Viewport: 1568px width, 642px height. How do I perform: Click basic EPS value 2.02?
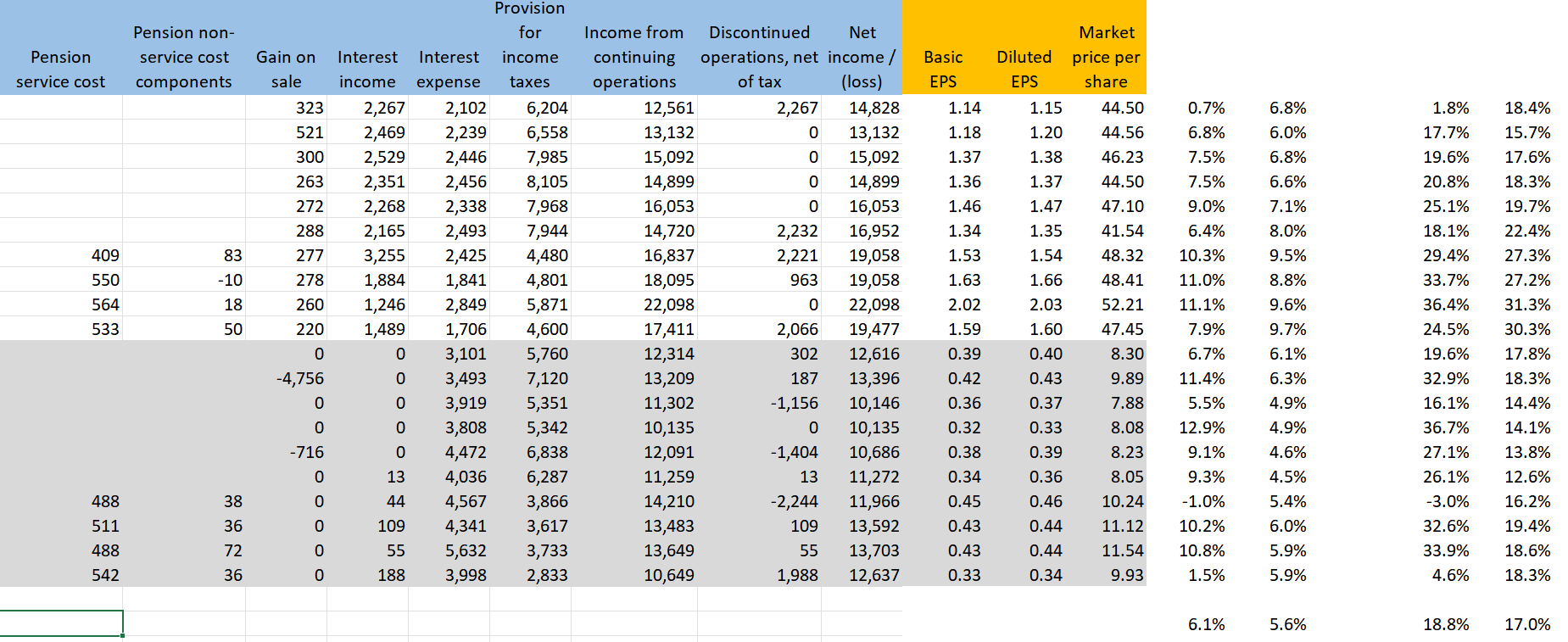pyautogui.click(x=964, y=304)
